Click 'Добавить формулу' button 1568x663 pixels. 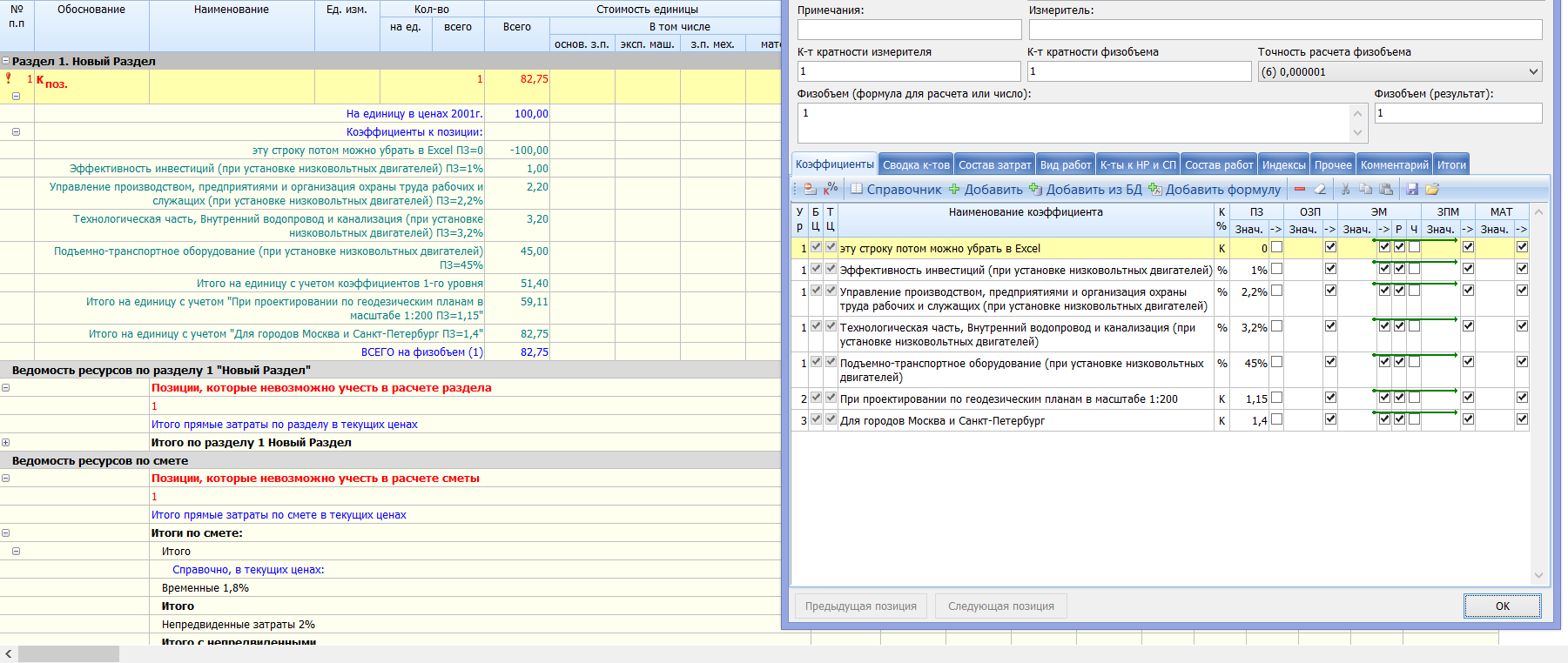click(x=1215, y=190)
